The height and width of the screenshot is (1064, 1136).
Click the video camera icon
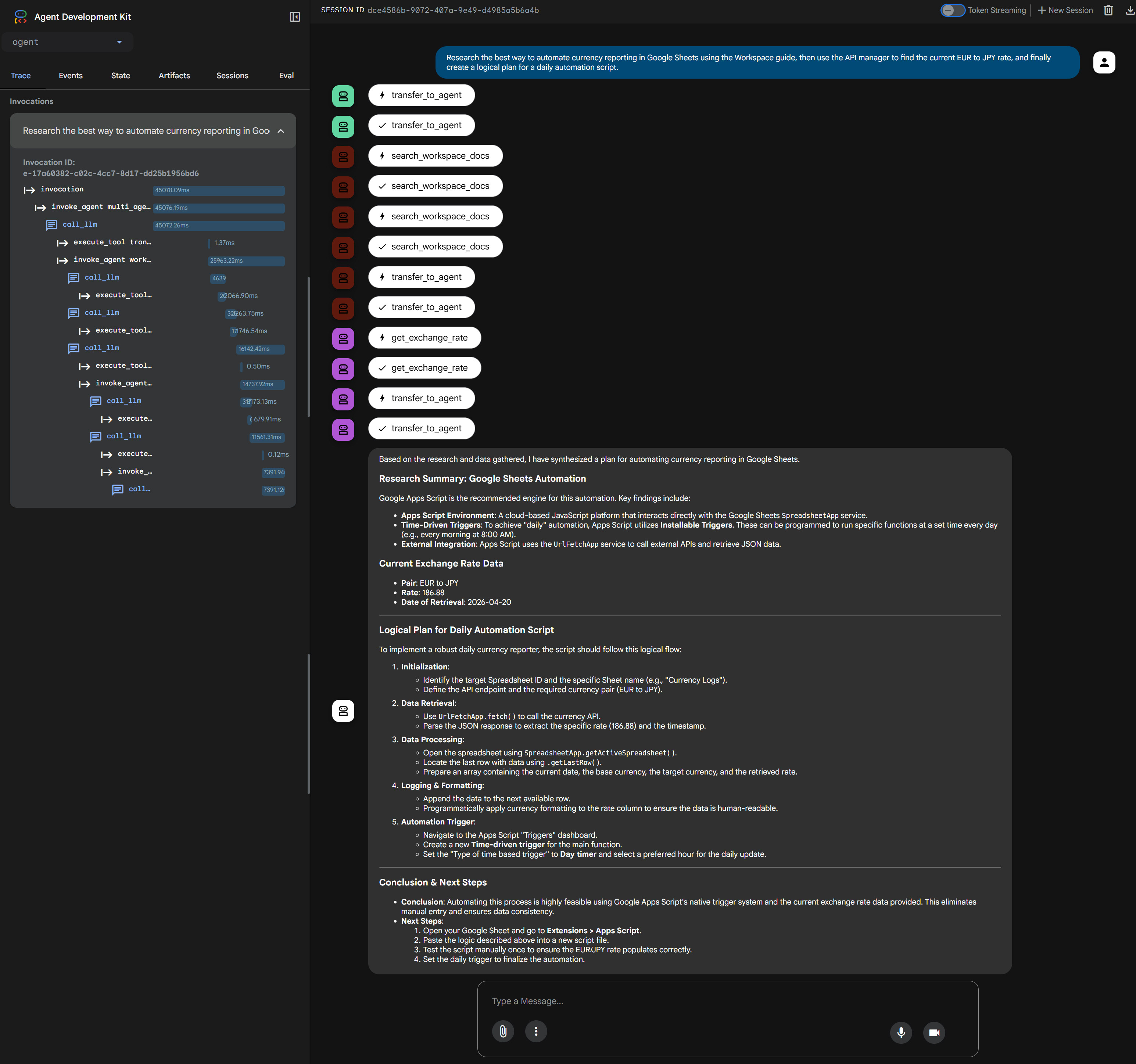pos(934,1032)
